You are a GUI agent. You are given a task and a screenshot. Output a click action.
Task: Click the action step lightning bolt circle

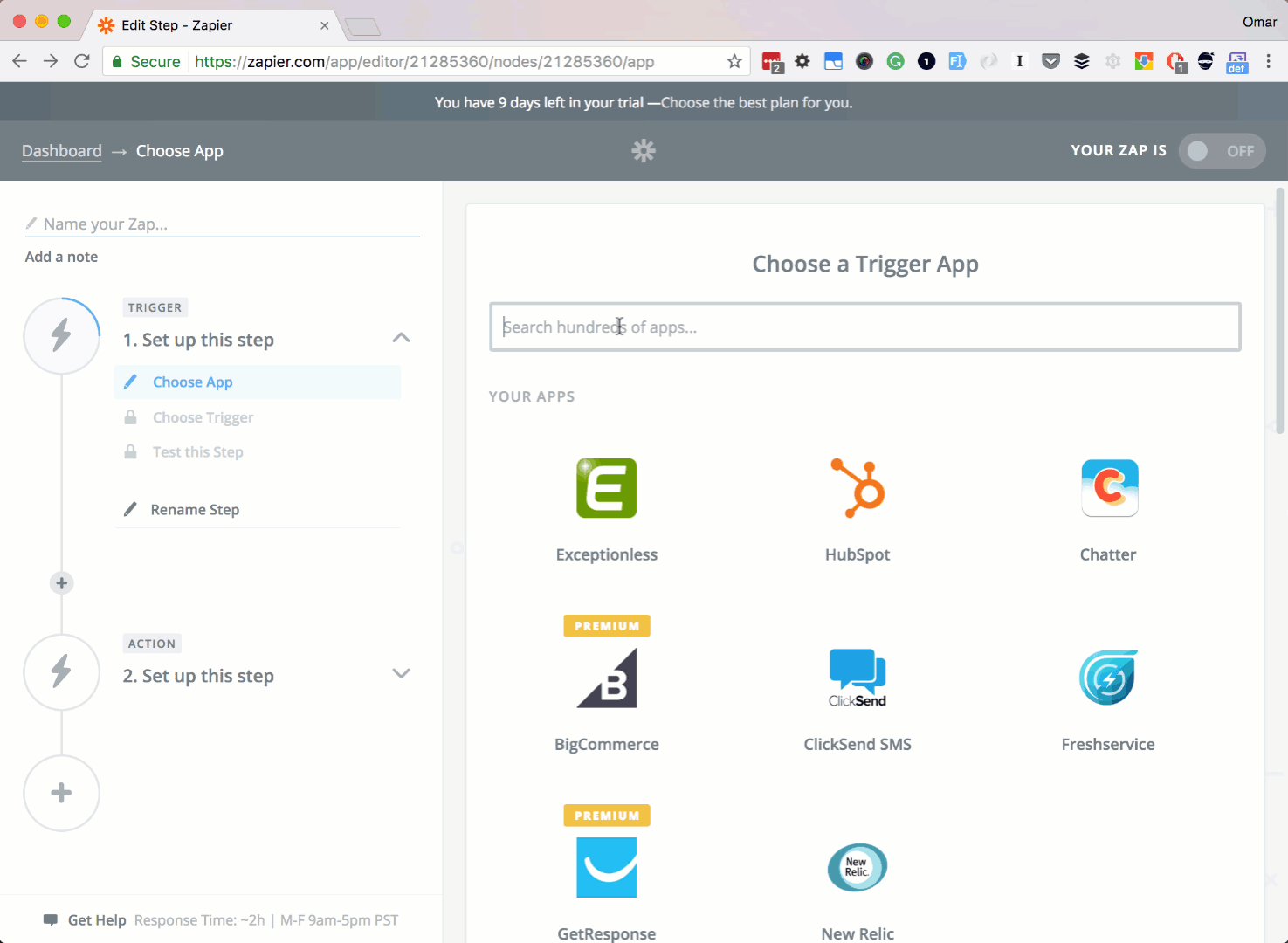[61, 671]
